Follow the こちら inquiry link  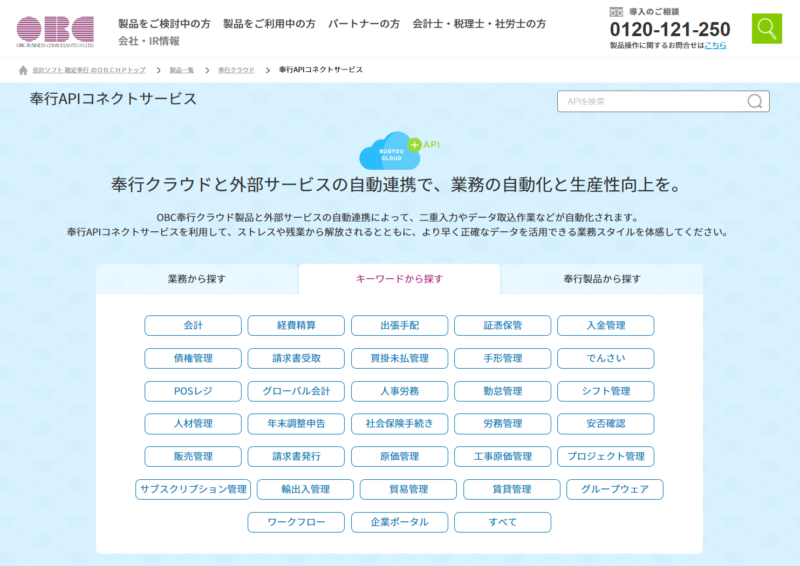point(715,45)
